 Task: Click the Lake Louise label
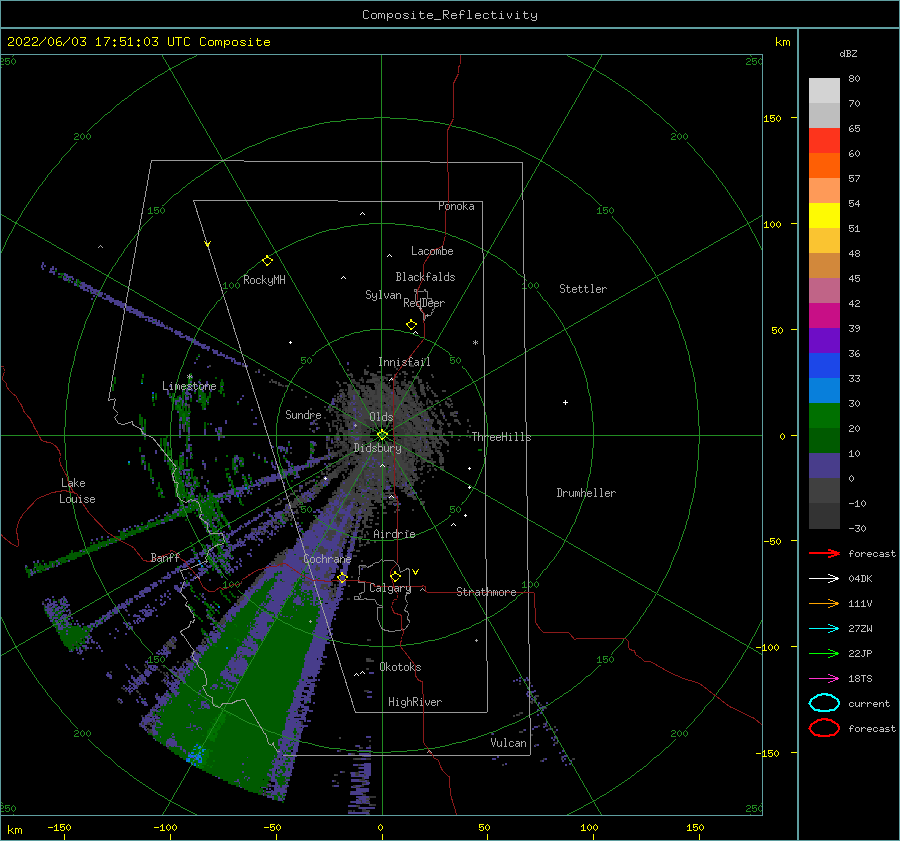pos(77,491)
